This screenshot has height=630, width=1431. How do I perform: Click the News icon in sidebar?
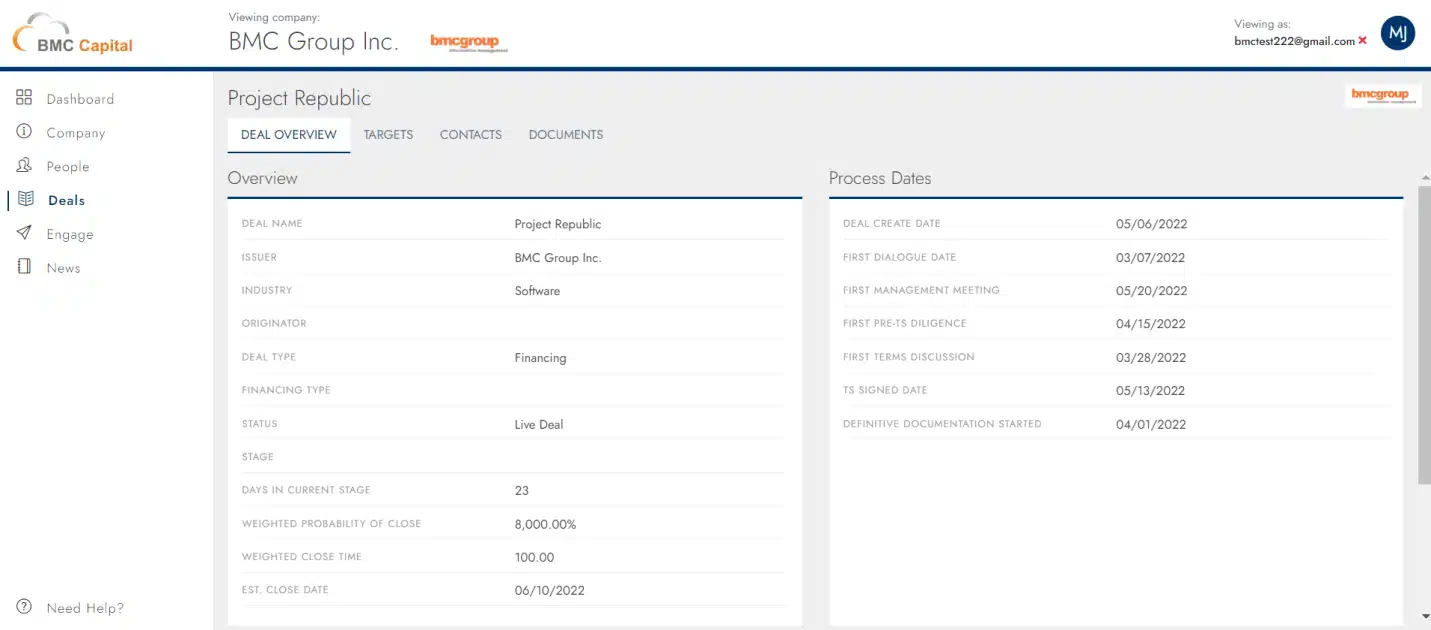tap(24, 267)
